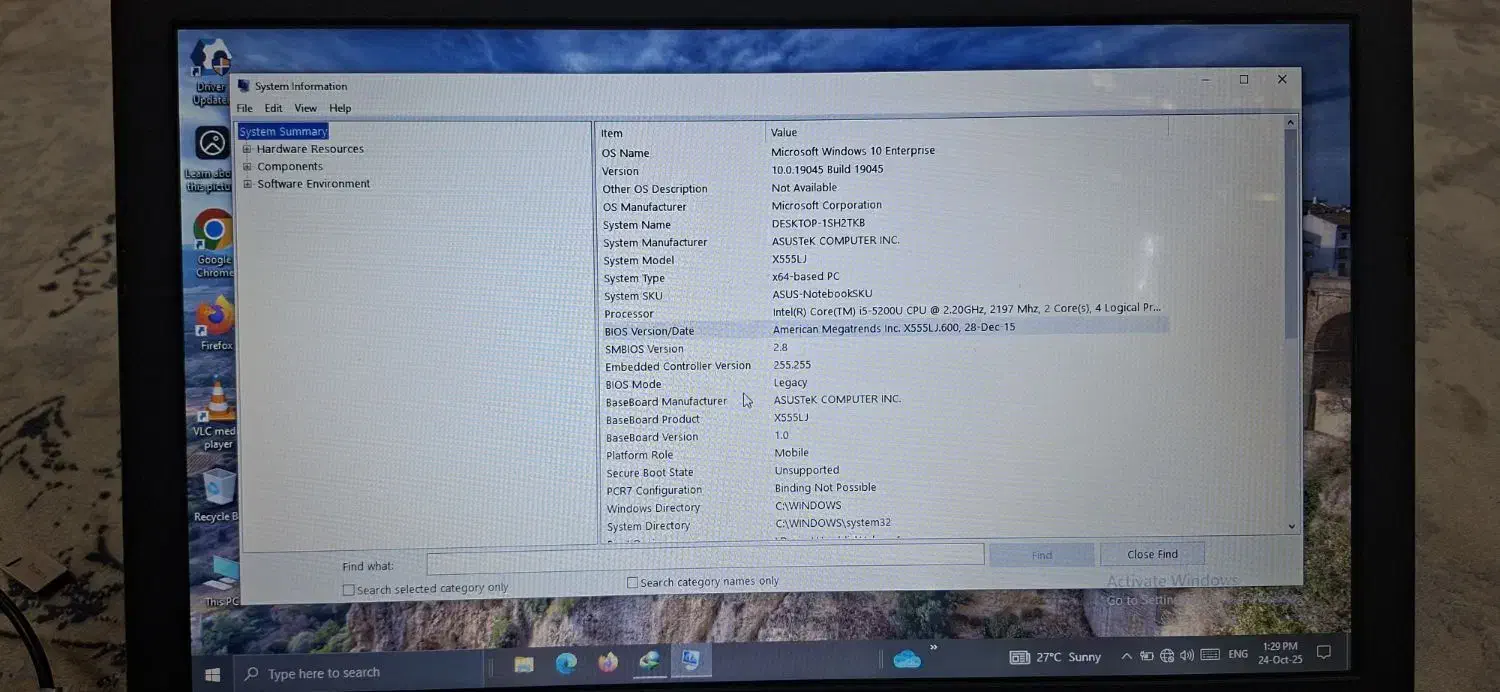Open File Explorer from the taskbar
The image size is (1500, 692).
pyautogui.click(x=524, y=663)
